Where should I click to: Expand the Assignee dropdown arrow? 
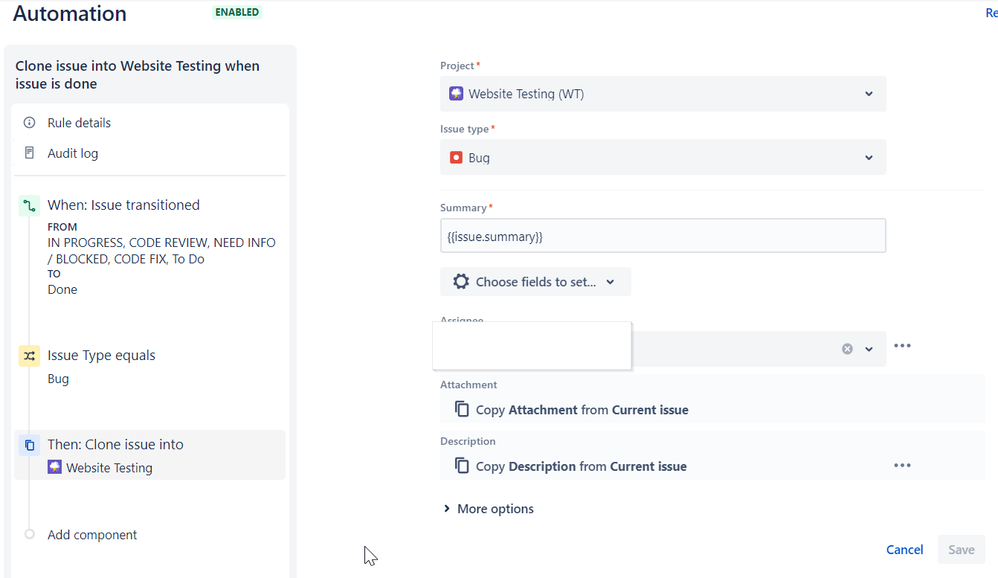click(869, 349)
